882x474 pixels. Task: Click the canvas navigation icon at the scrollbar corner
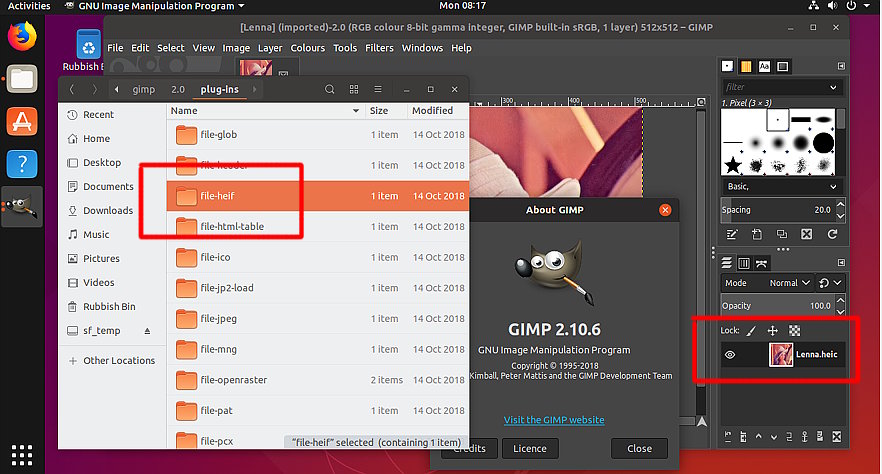[x=702, y=422]
